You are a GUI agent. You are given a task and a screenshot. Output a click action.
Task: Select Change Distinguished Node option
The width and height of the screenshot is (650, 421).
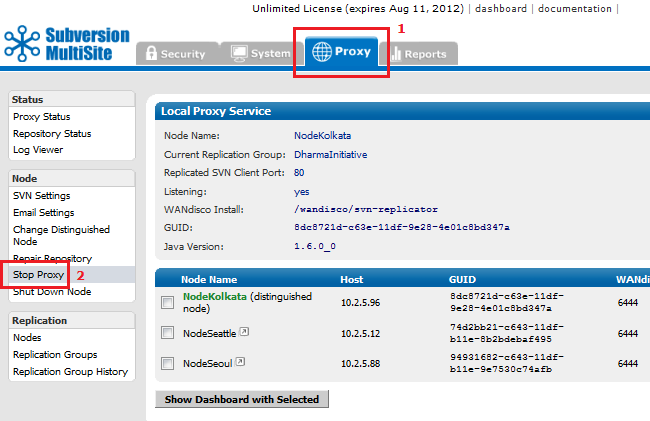pos(61,235)
